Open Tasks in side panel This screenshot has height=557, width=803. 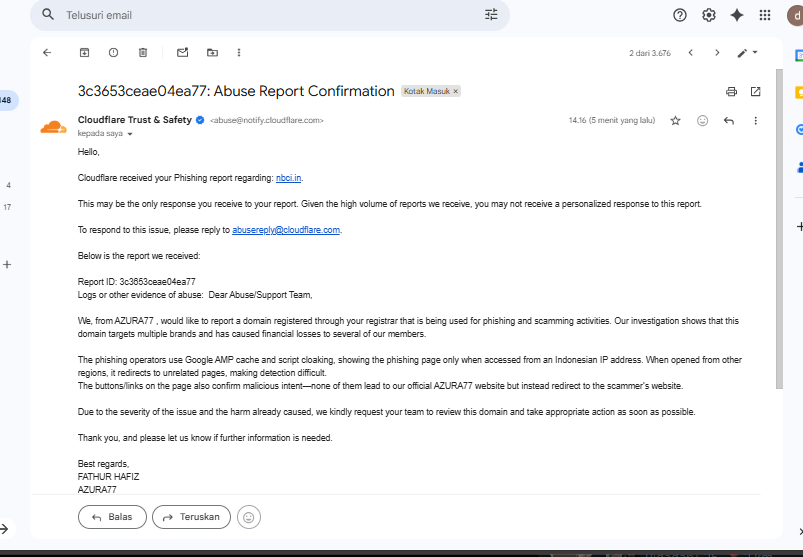799,130
